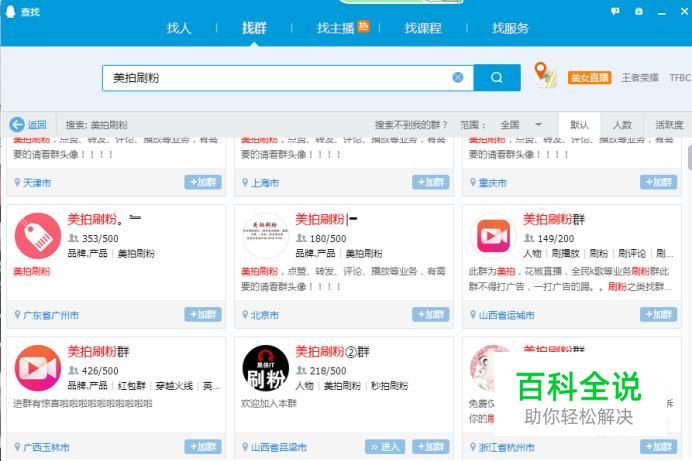Switch to the 找课程 tab
Image resolution: width=692 pixels, height=461 pixels.
[x=423, y=28]
